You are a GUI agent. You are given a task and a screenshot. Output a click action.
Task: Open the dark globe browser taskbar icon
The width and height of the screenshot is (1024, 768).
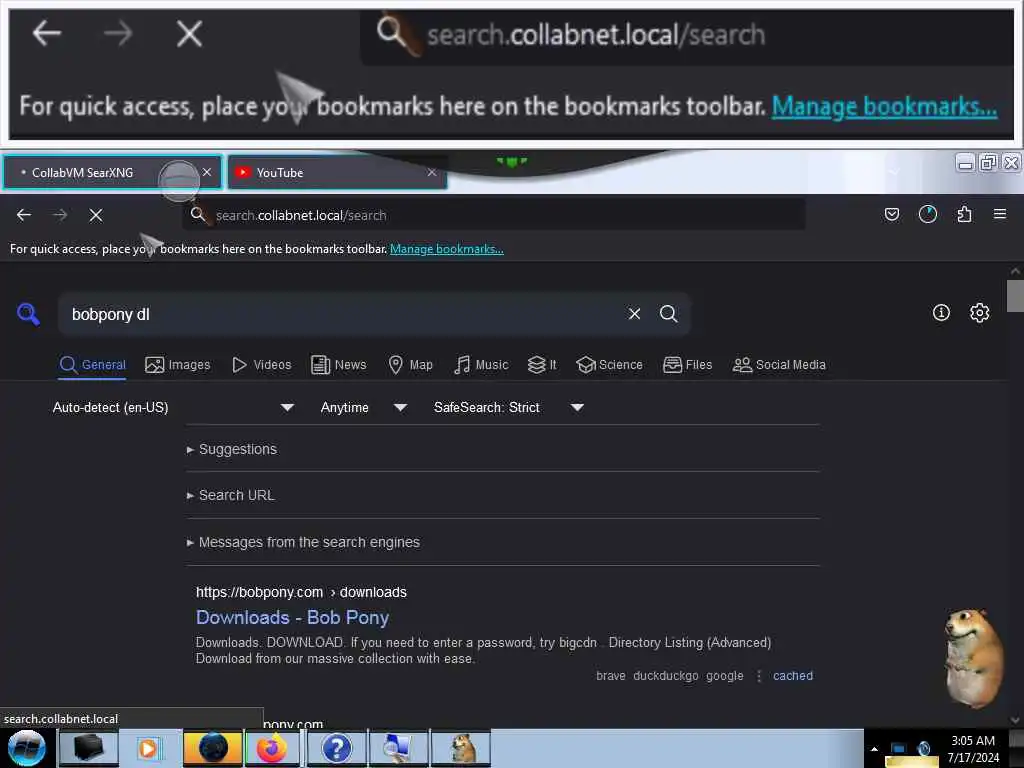coord(212,748)
